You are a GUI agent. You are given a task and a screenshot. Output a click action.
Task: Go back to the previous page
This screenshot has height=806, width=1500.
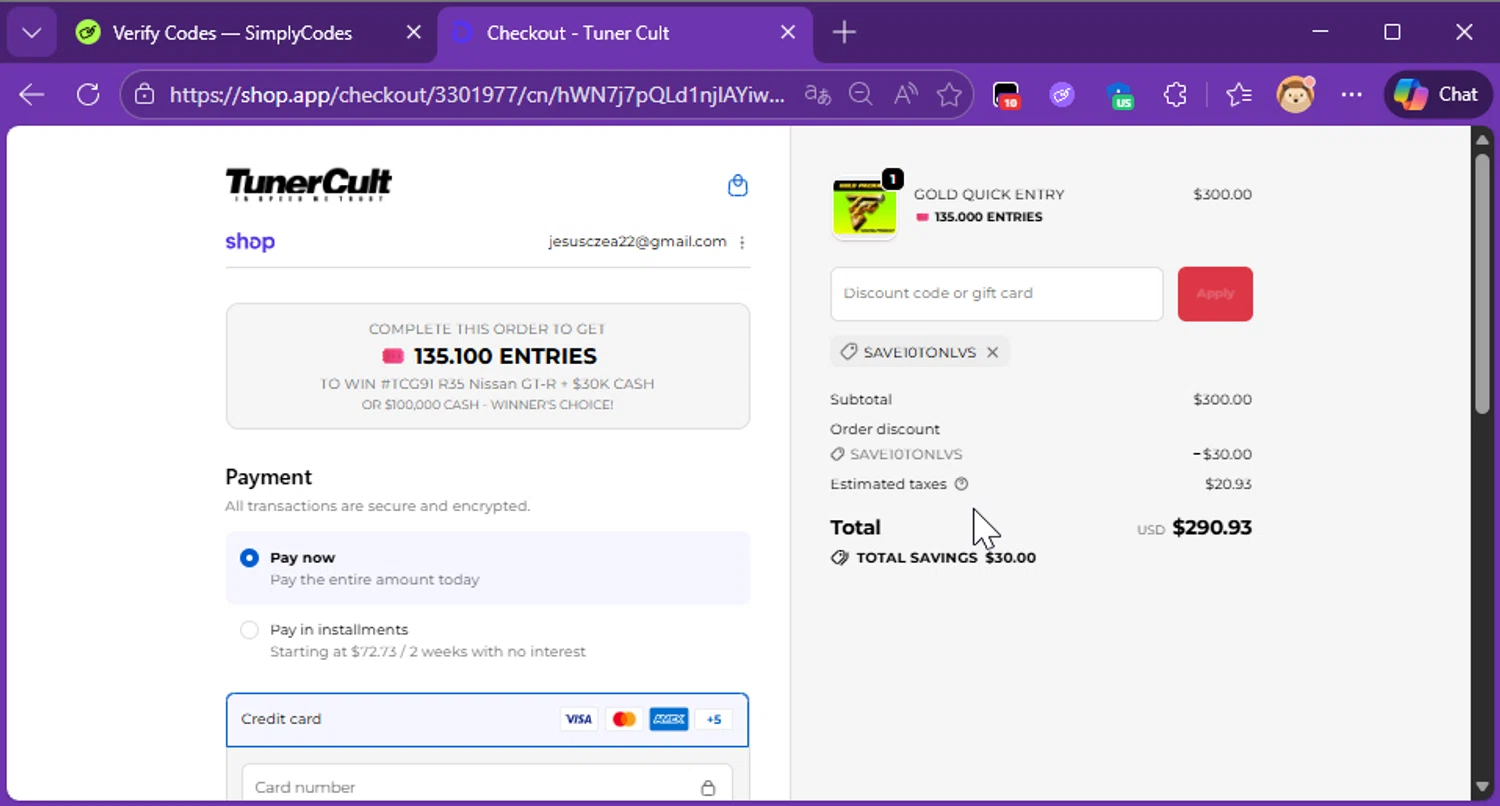32,95
